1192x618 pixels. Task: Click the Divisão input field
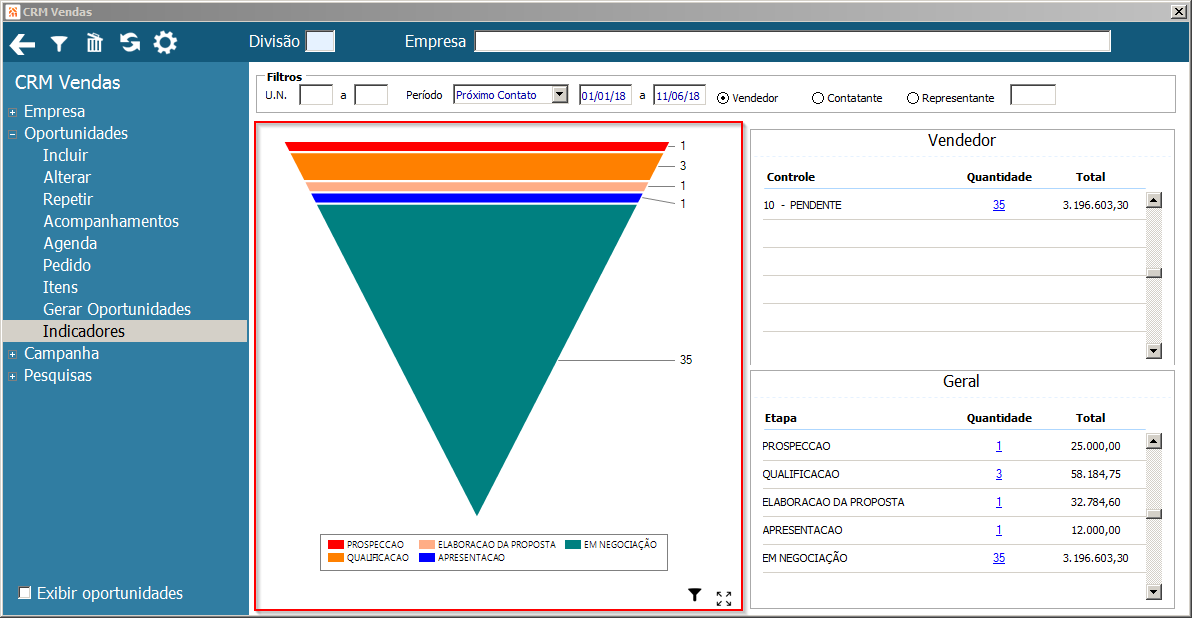point(320,42)
